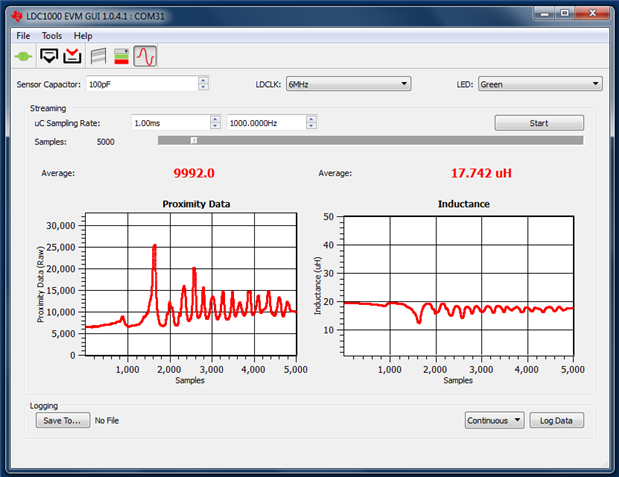Image resolution: width=619 pixels, height=477 pixels.
Task: Open the Help menu
Action: (x=83, y=36)
